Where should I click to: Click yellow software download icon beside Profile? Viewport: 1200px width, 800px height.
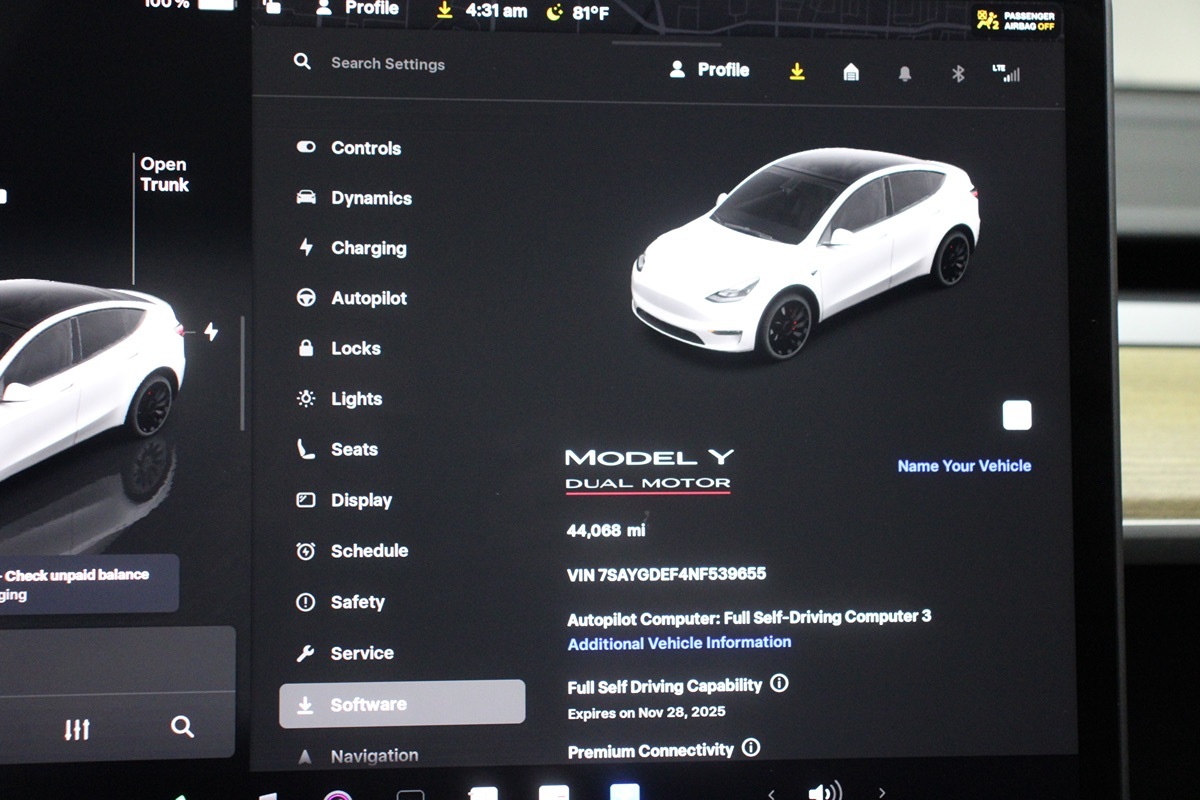pyautogui.click(x=797, y=71)
